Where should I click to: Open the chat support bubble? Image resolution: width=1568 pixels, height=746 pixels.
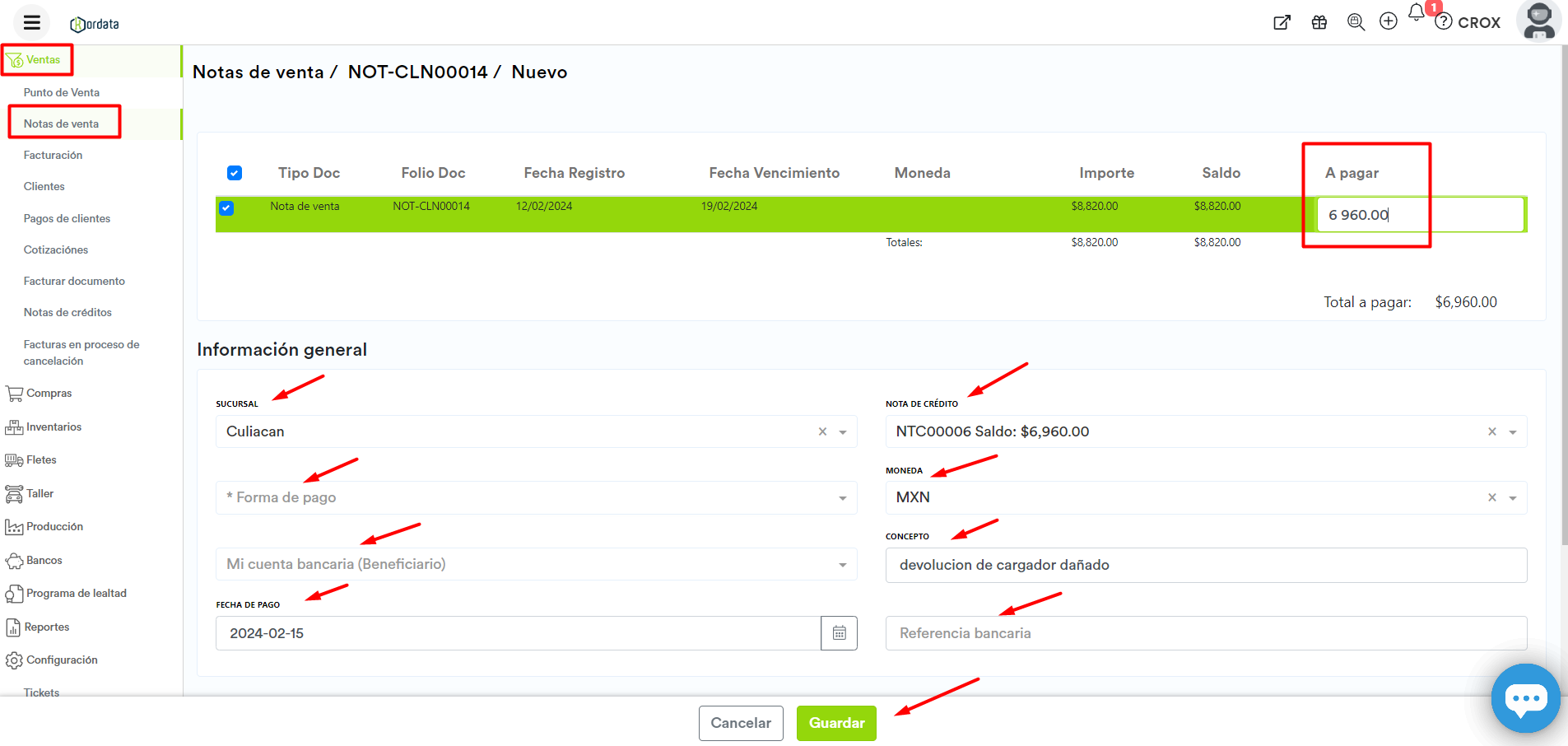[1525, 699]
